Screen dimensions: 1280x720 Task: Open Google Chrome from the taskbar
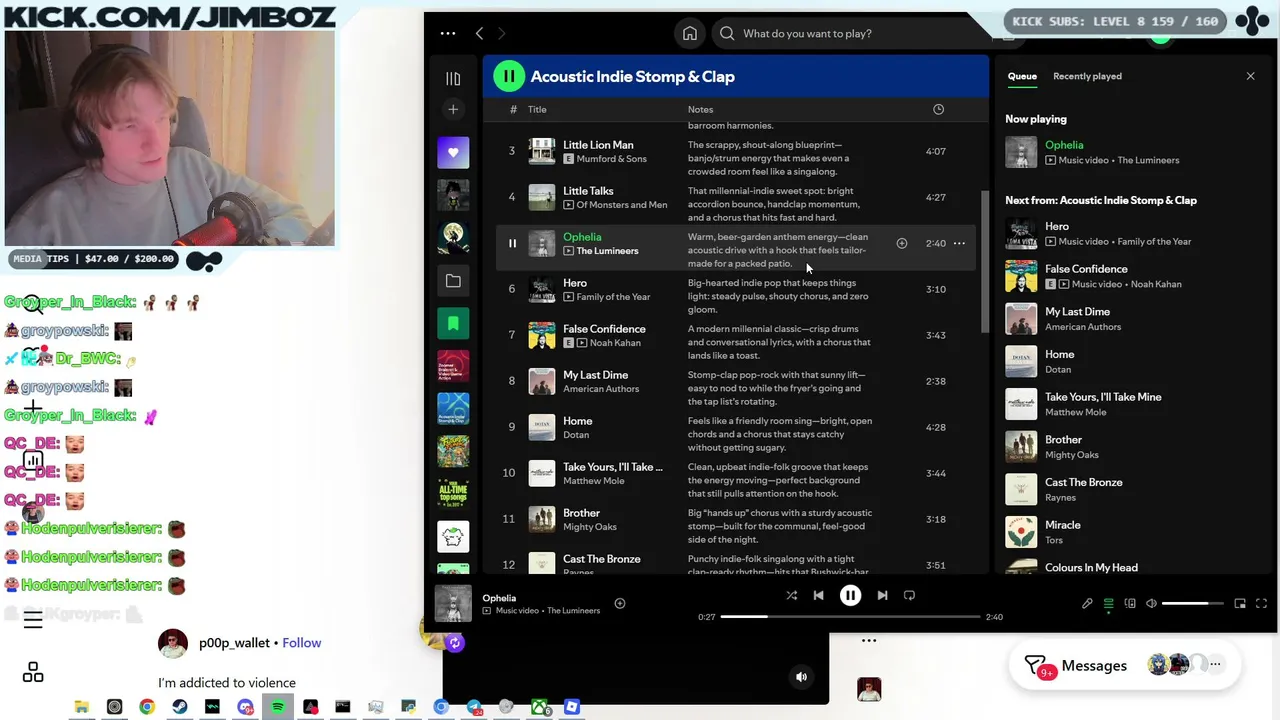click(147, 707)
